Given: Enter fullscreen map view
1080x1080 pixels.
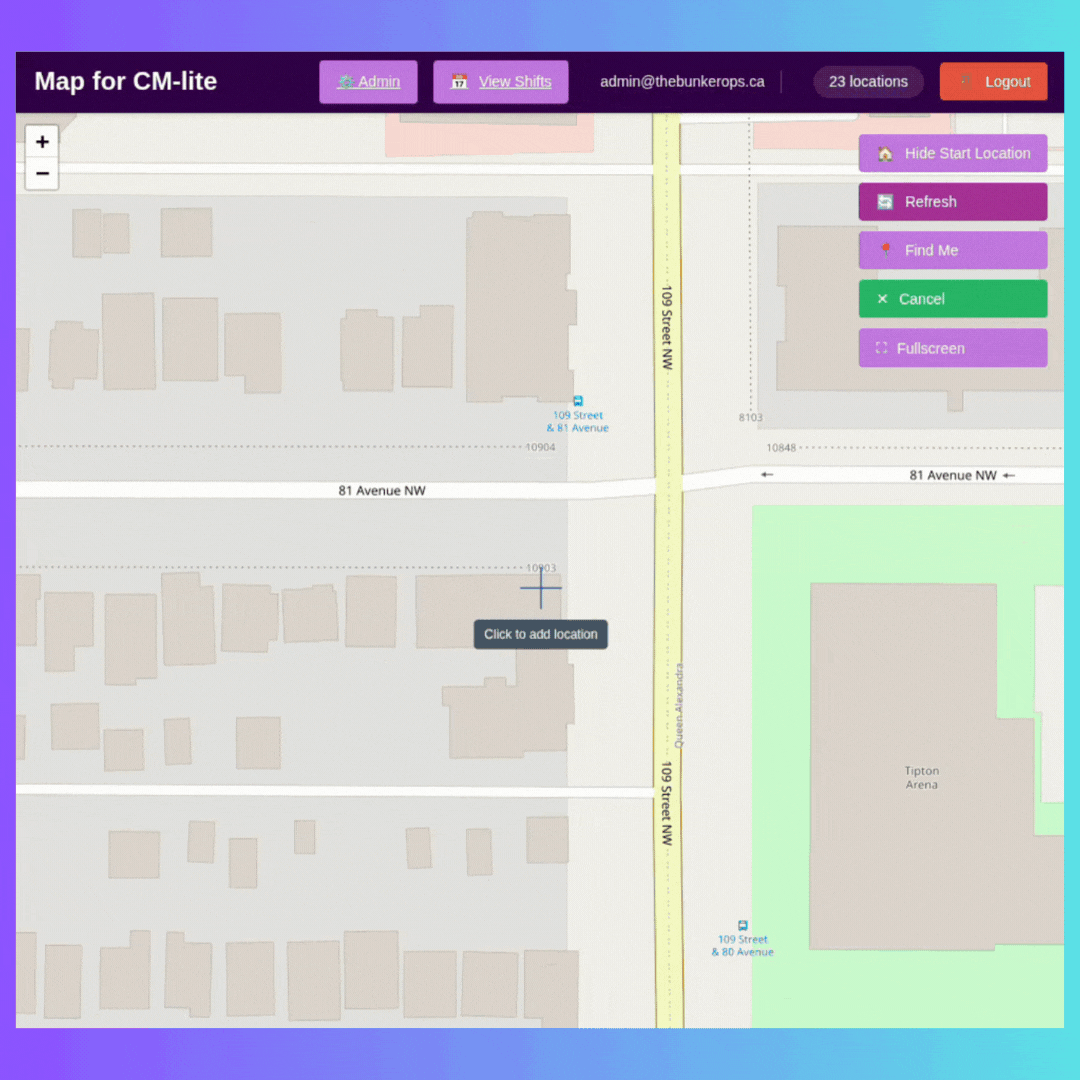Looking at the screenshot, I should click(952, 348).
